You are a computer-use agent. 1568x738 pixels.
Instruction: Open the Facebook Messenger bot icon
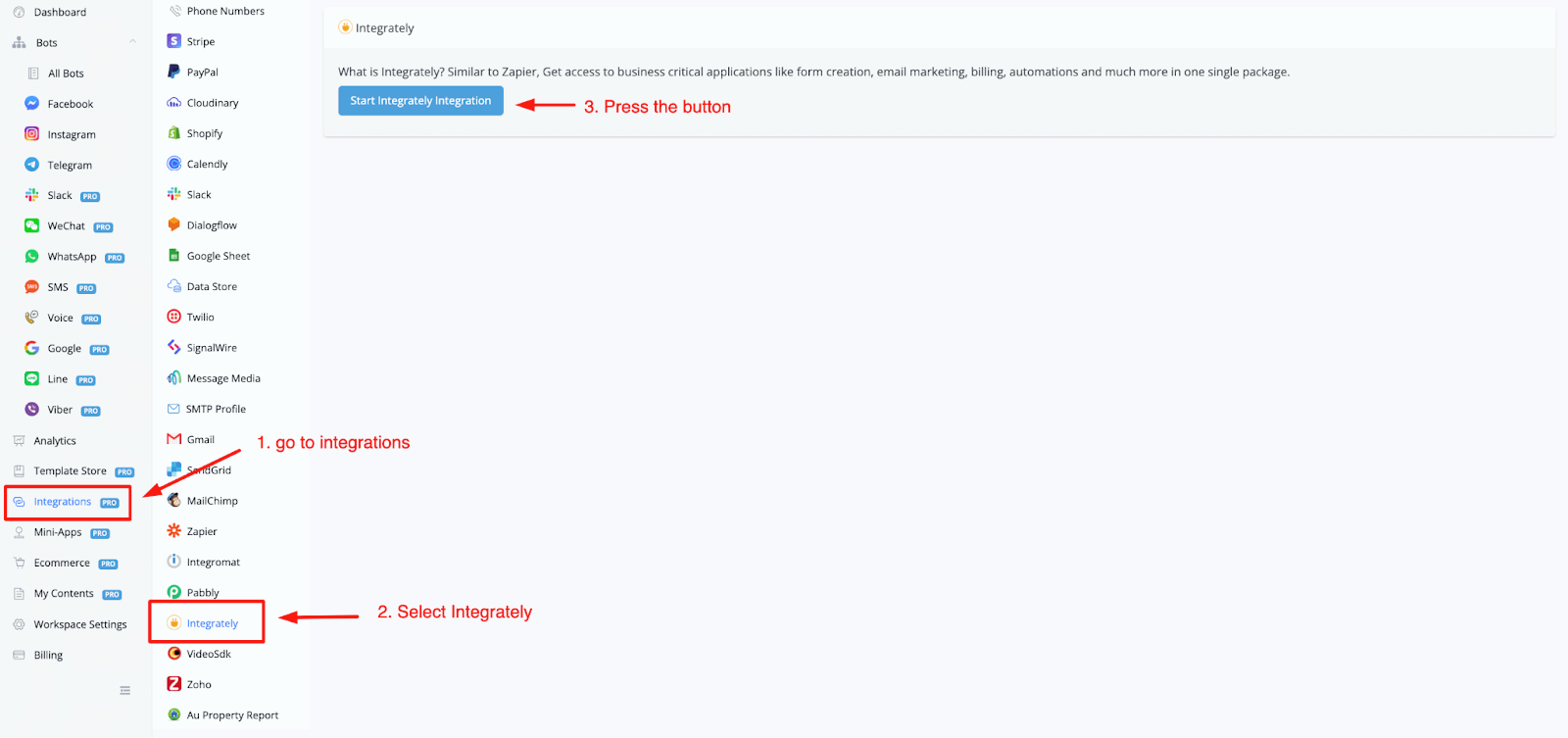click(32, 103)
